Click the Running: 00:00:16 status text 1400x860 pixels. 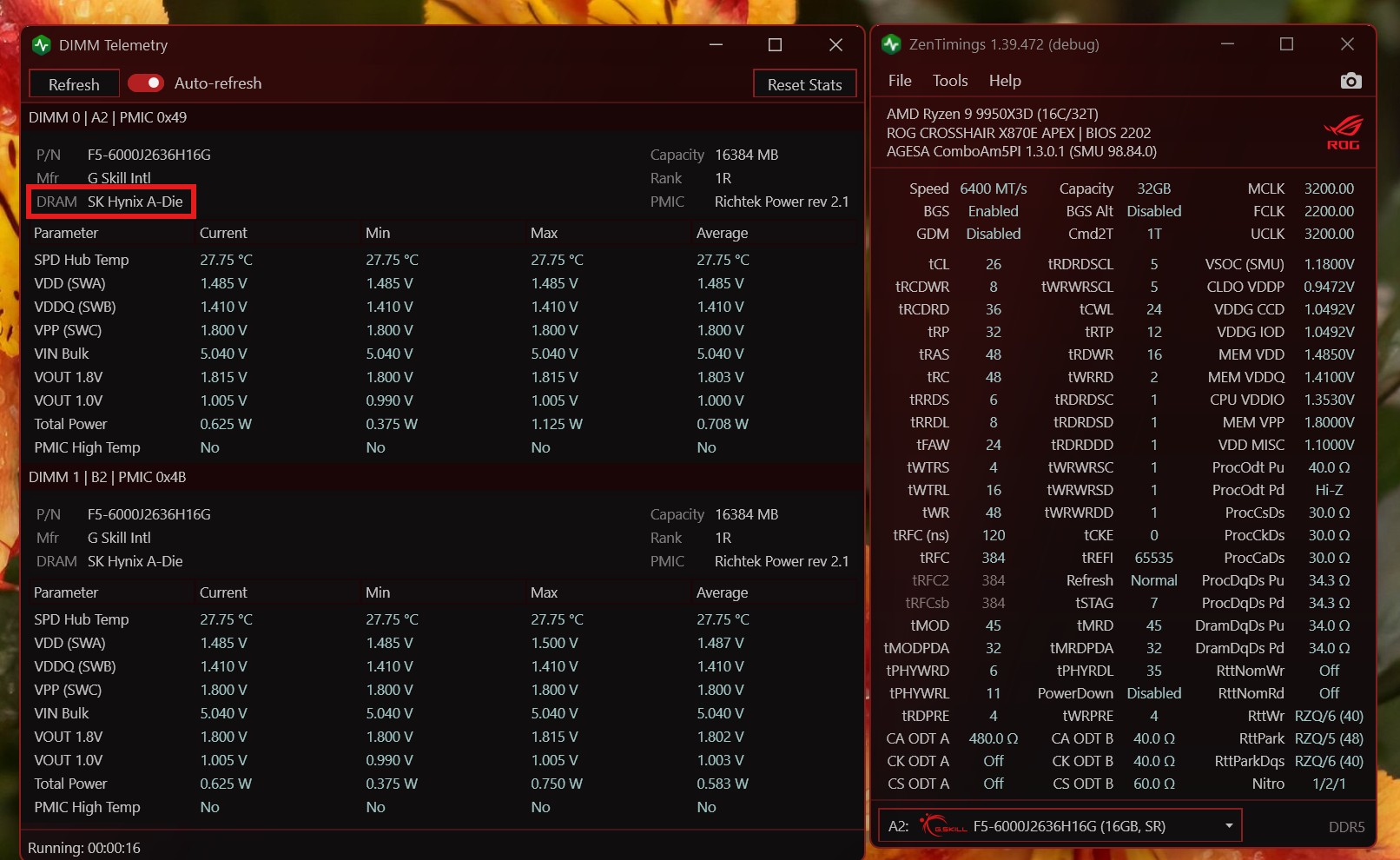coord(84,849)
